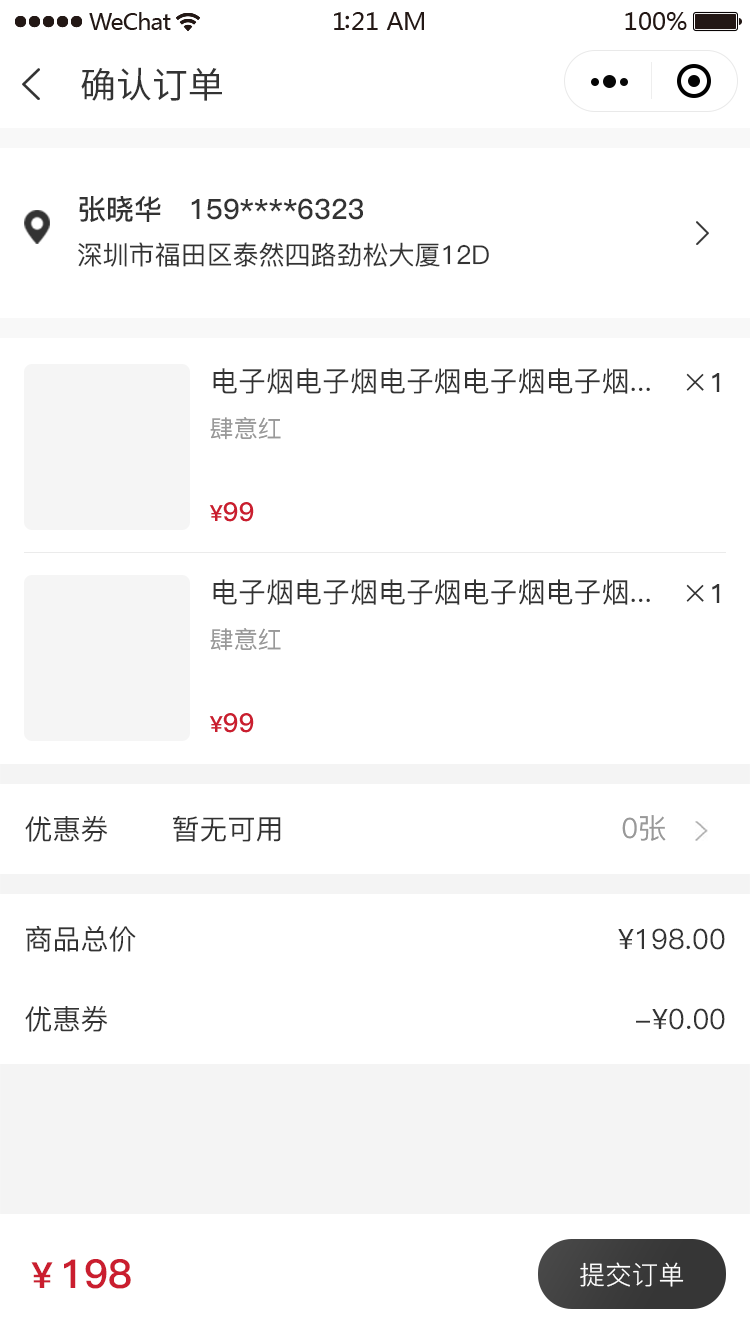Select recipient 张晓华 address entry
Screen dimensions: 750x1334
(x=375, y=233)
